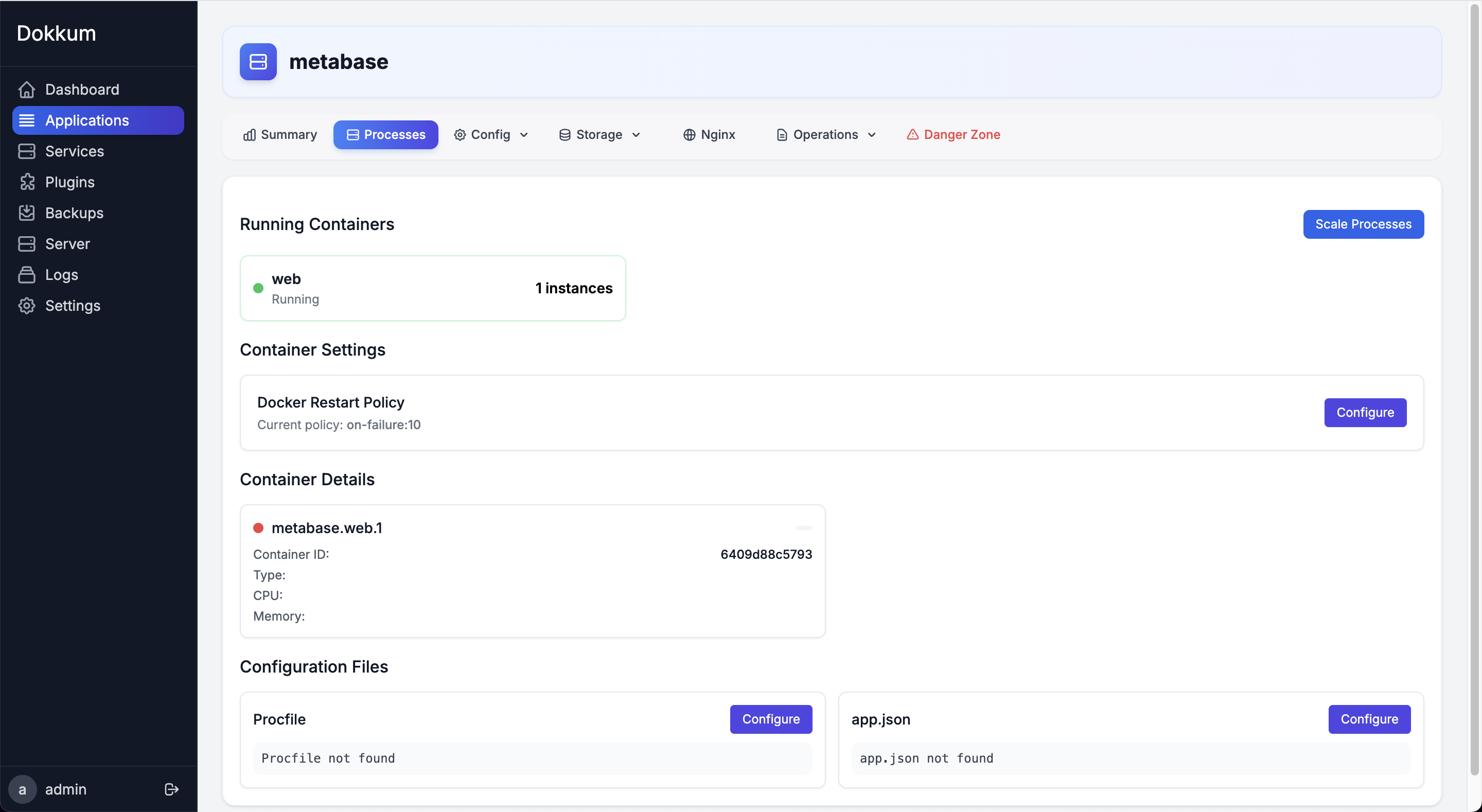Viewport: 1482px width, 812px height.
Task: Click the admin avatar
Action: point(23,789)
